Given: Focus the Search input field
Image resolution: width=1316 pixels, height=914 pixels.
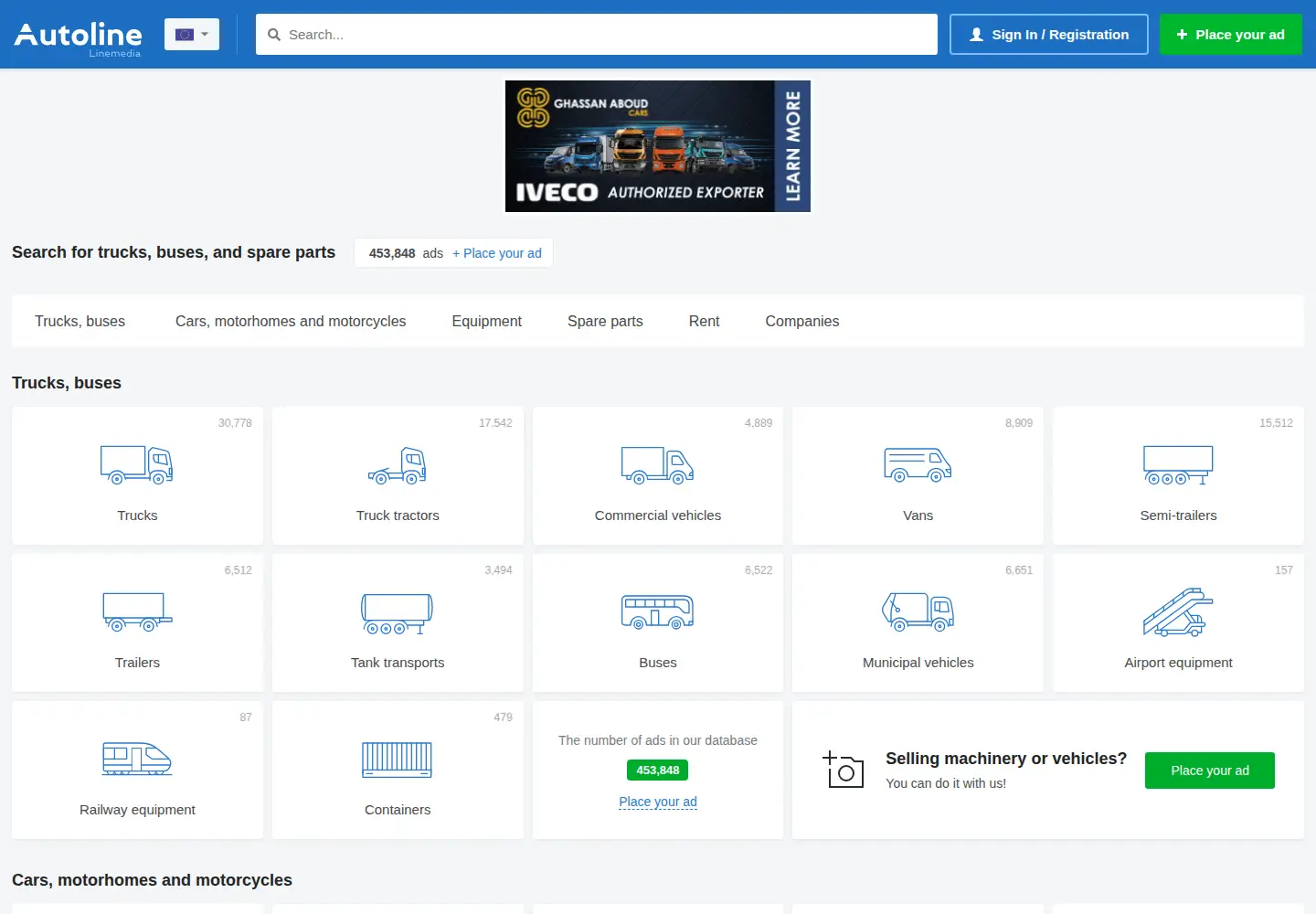Looking at the screenshot, I should (597, 34).
